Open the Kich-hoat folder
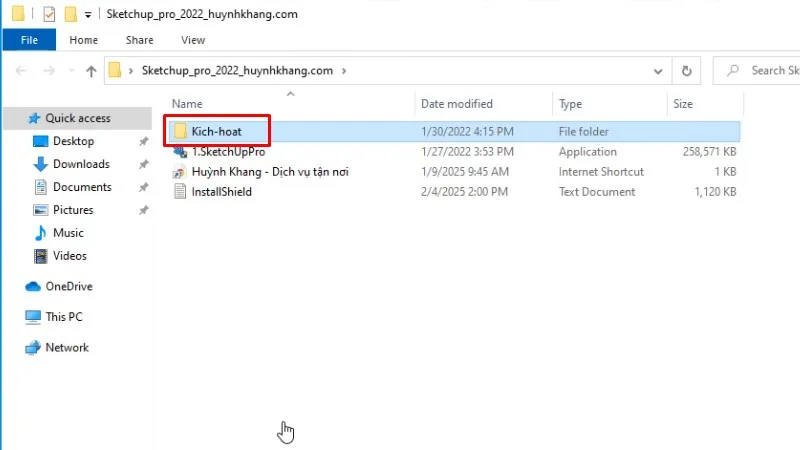The height and width of the screenshot is (450, 800). point(216,131)
